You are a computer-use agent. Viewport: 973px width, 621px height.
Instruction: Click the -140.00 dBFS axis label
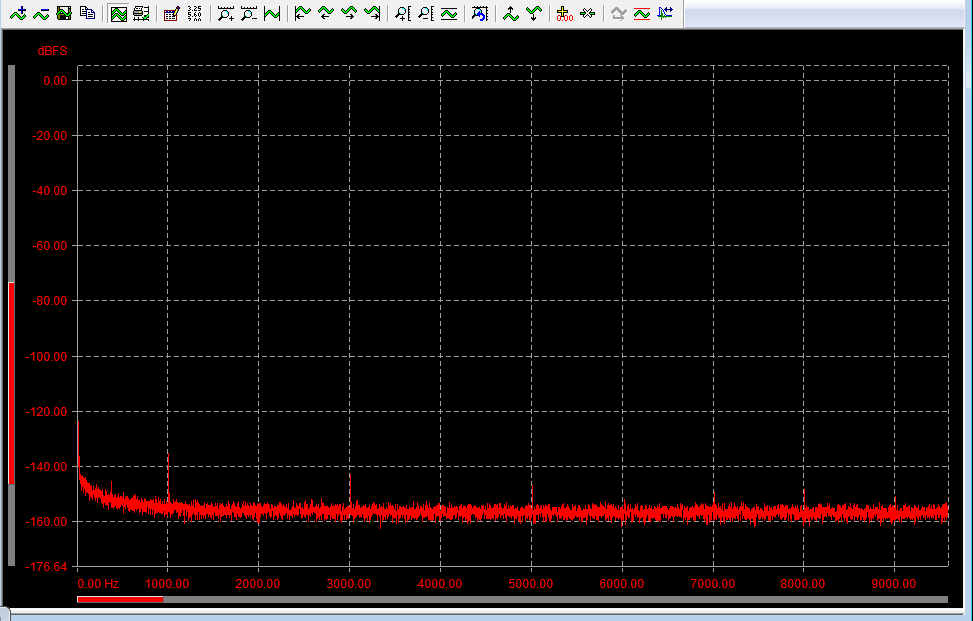(x=46, y=467)
